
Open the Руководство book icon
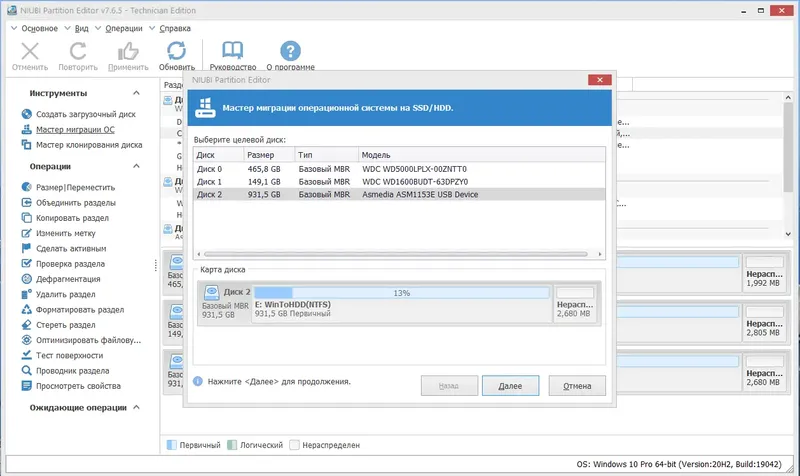(x=233, y=51)
